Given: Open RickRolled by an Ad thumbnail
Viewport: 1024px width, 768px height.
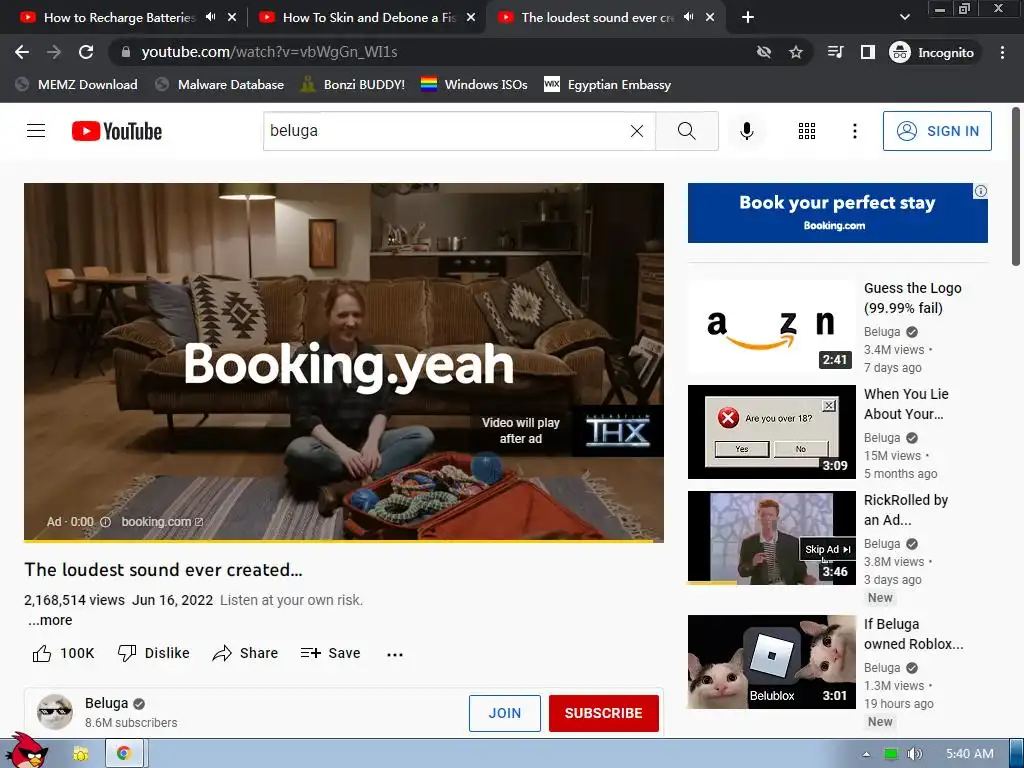Looking at the screenshot, I should [771, 537].
